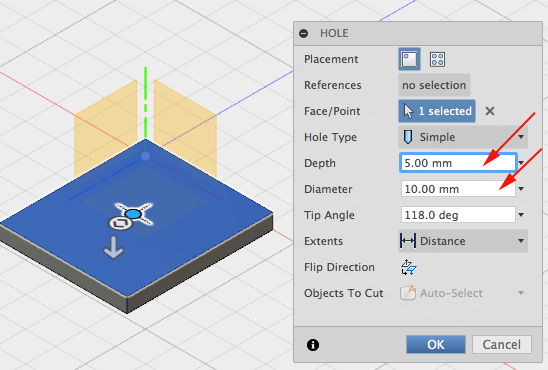
Task: Open the Hole Type Simple dropdown
Action: click(463, 137)
